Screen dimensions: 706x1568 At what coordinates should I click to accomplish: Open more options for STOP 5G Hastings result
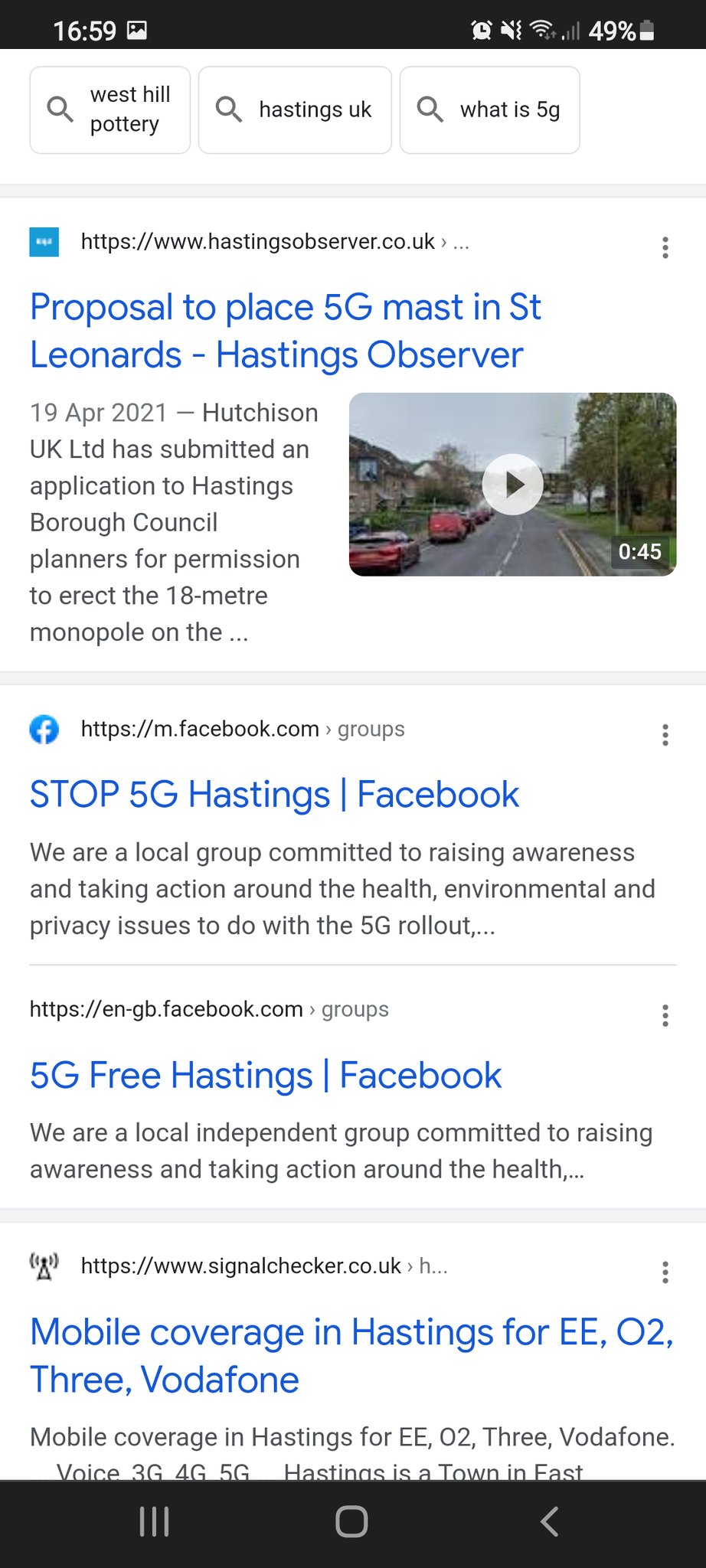(665, 735)
